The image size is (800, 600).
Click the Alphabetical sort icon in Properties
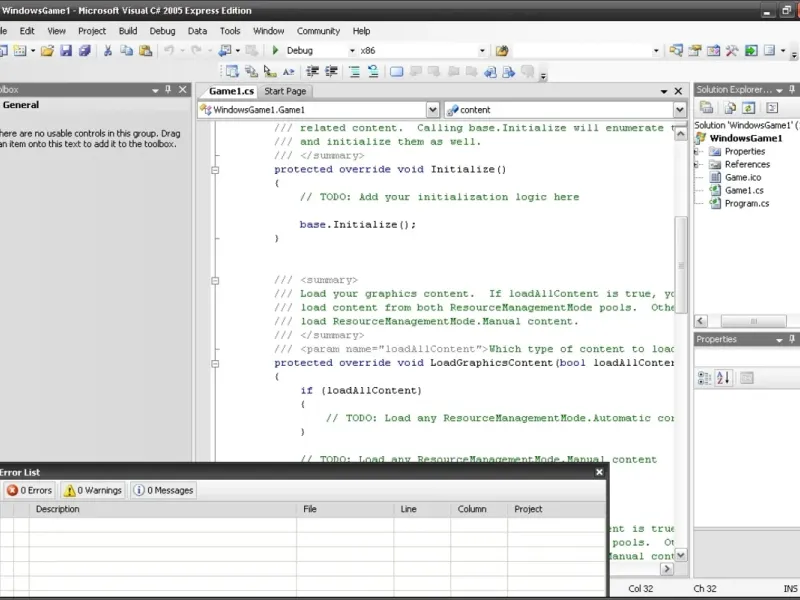724,378
